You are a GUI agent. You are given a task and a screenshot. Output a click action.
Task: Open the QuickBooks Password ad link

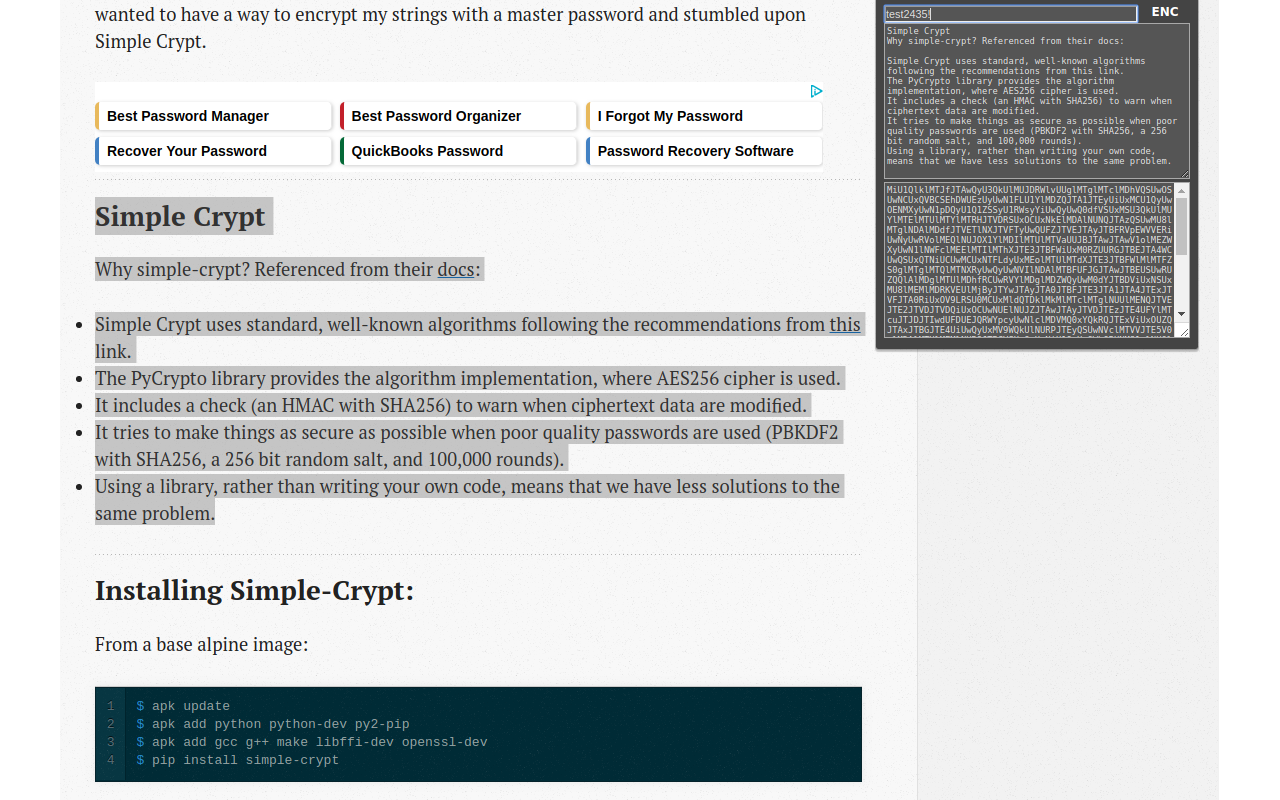click(458, 151)
